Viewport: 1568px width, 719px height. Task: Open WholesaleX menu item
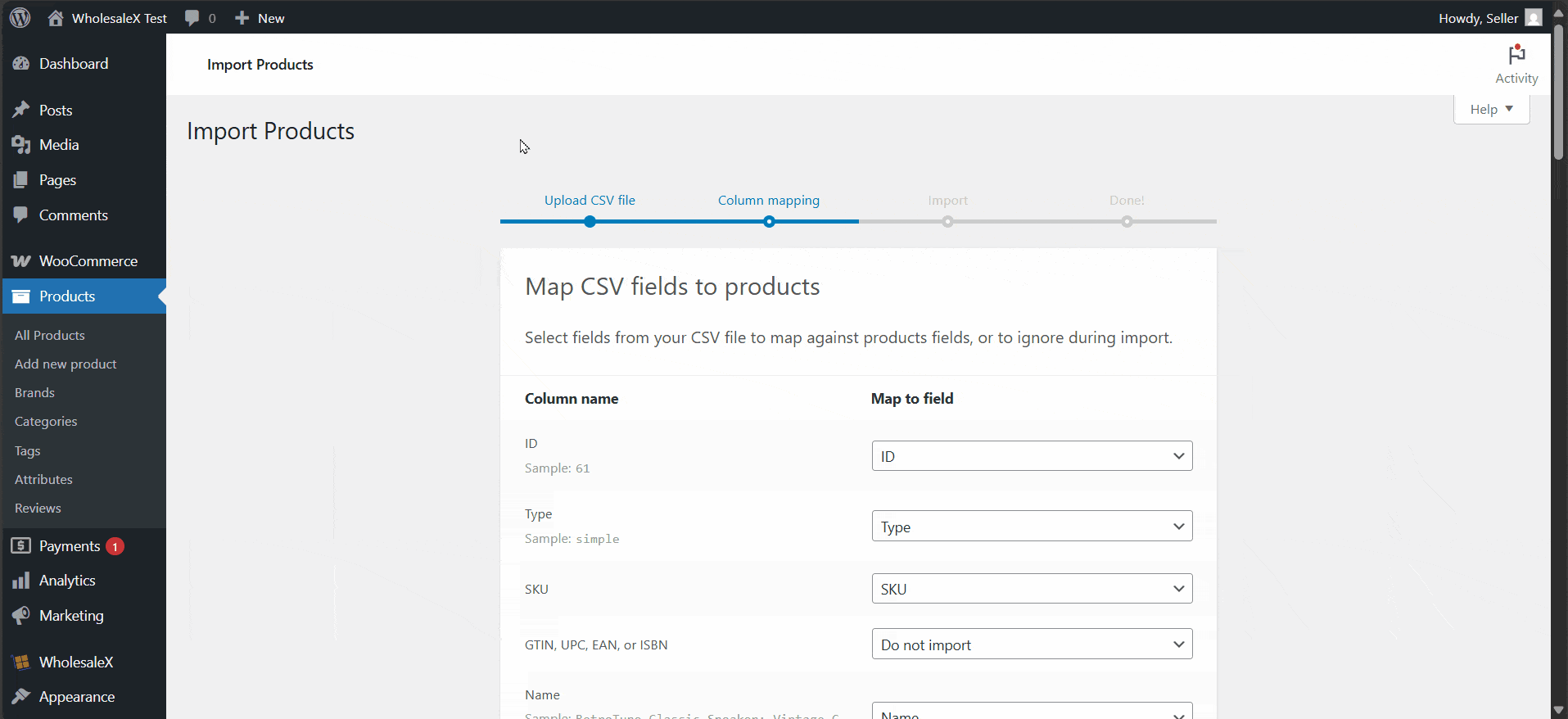coord(76,662)
